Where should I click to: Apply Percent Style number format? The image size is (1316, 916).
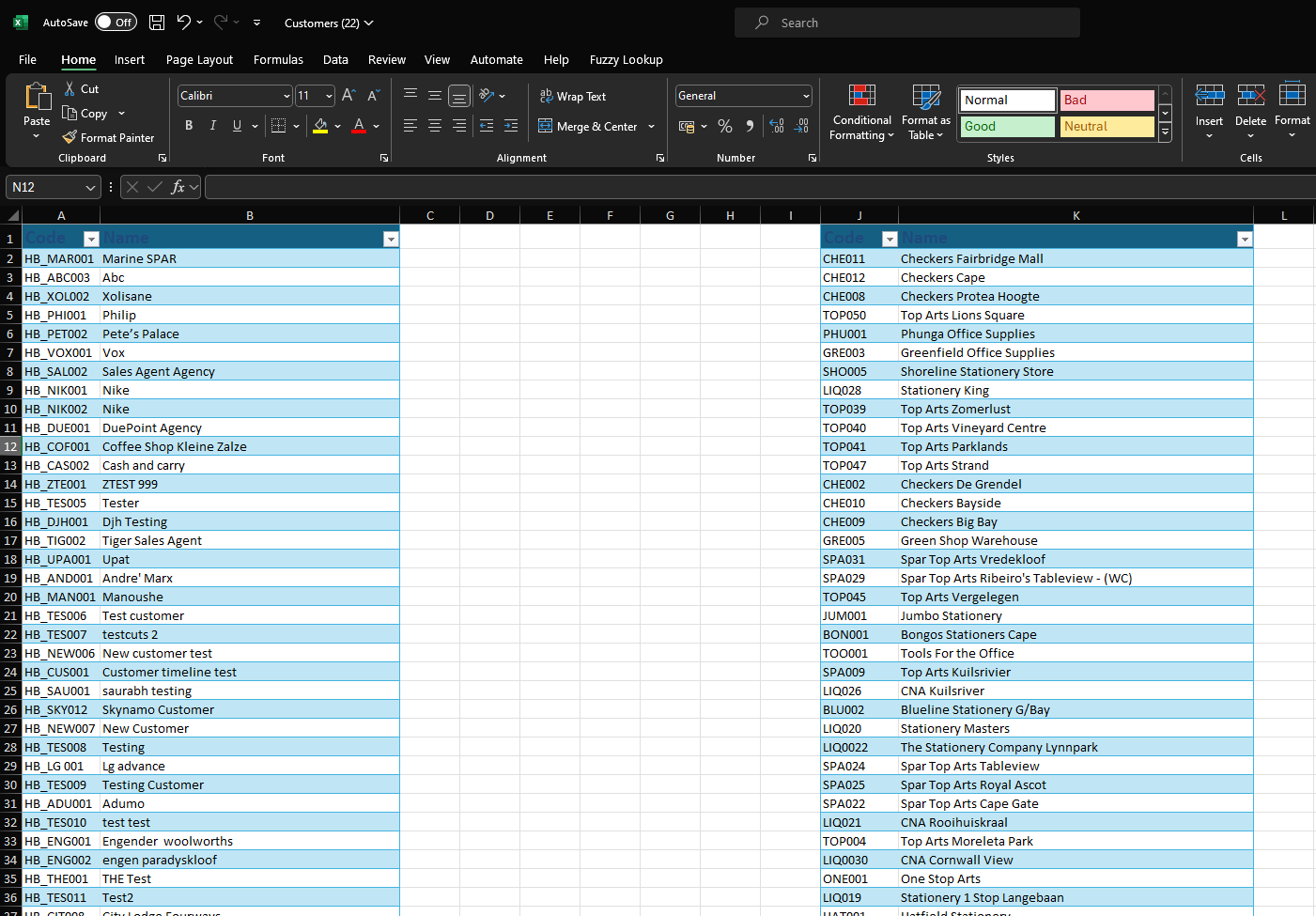click(x=725, y=126)
